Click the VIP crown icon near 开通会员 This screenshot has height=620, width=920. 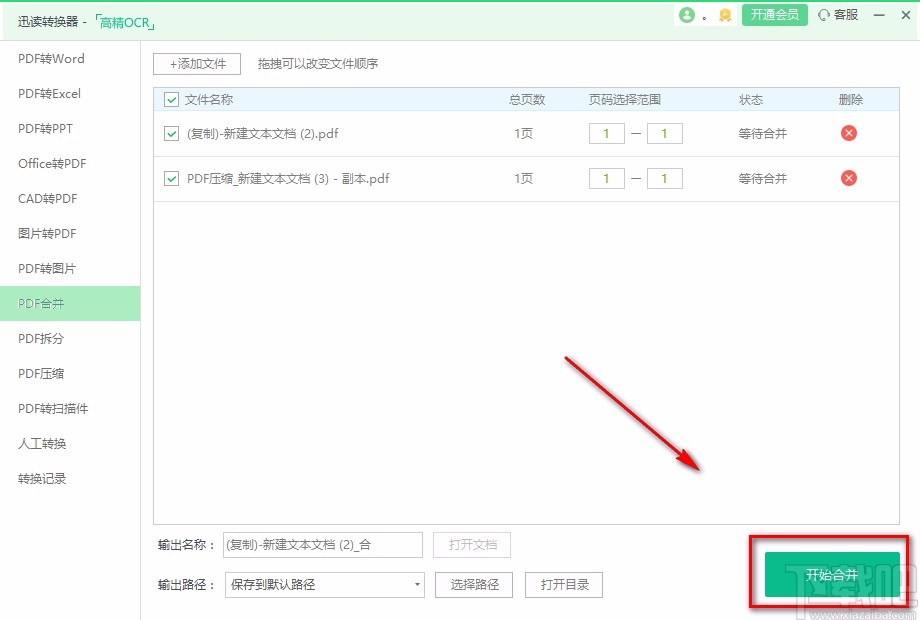point(723,16)
